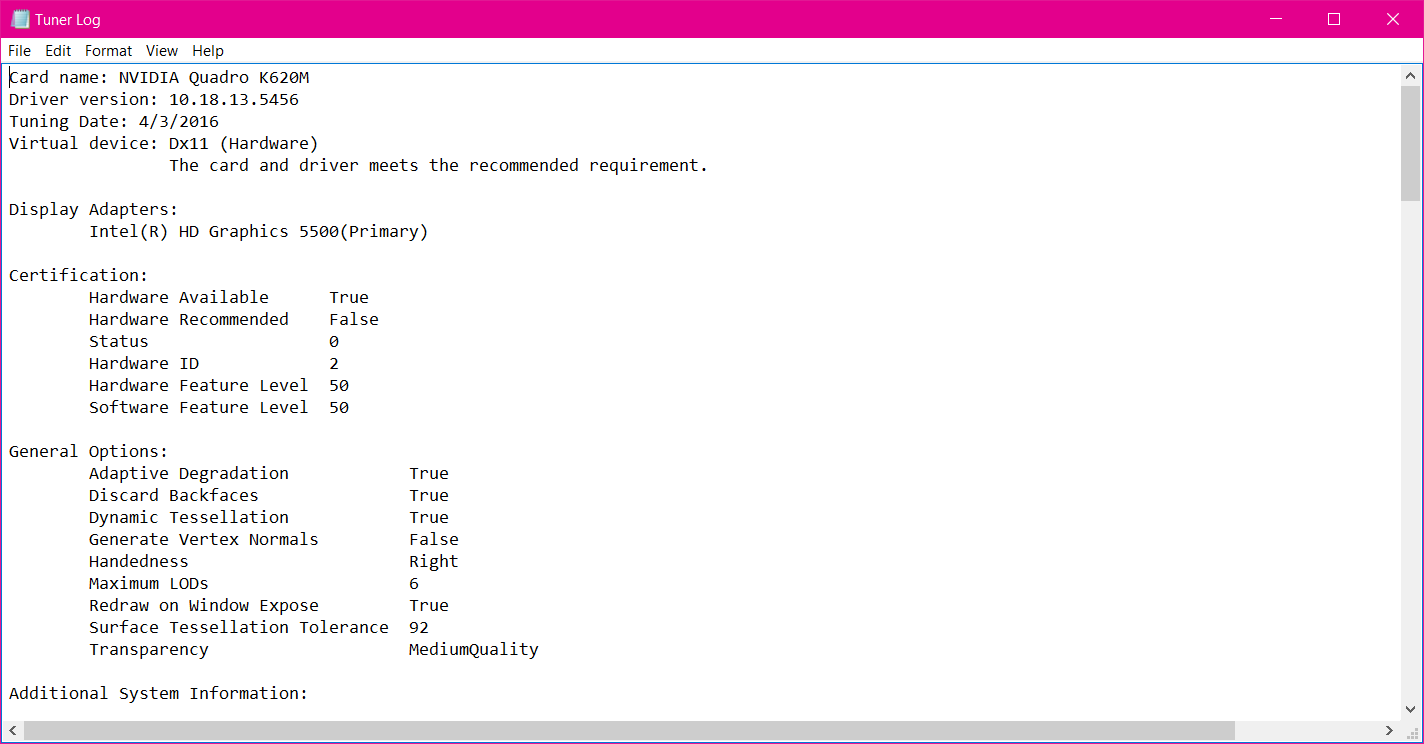The image size is (1424, 744).
Task: Click the 'Generate Vertex Normals' label
Action: tap(204, 539)
